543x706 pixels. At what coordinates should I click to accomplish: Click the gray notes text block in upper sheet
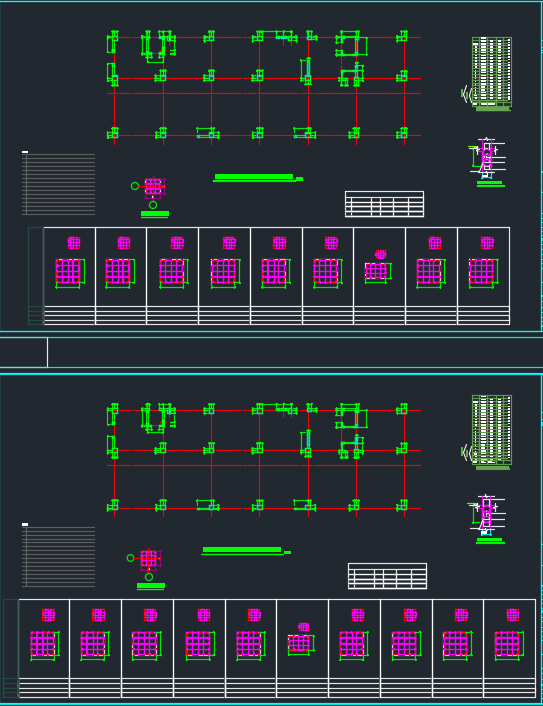pos(59,184)
